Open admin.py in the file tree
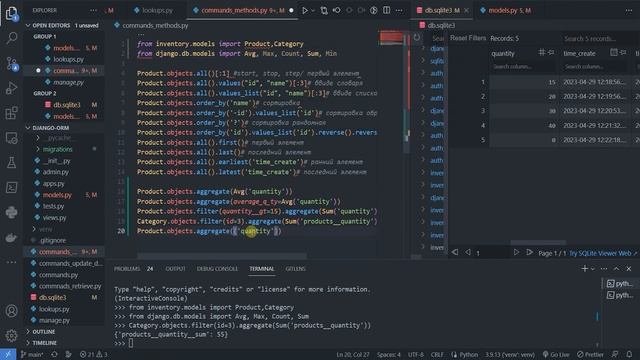This screenshot has height=360, width=640. click(x=56, y=172)
